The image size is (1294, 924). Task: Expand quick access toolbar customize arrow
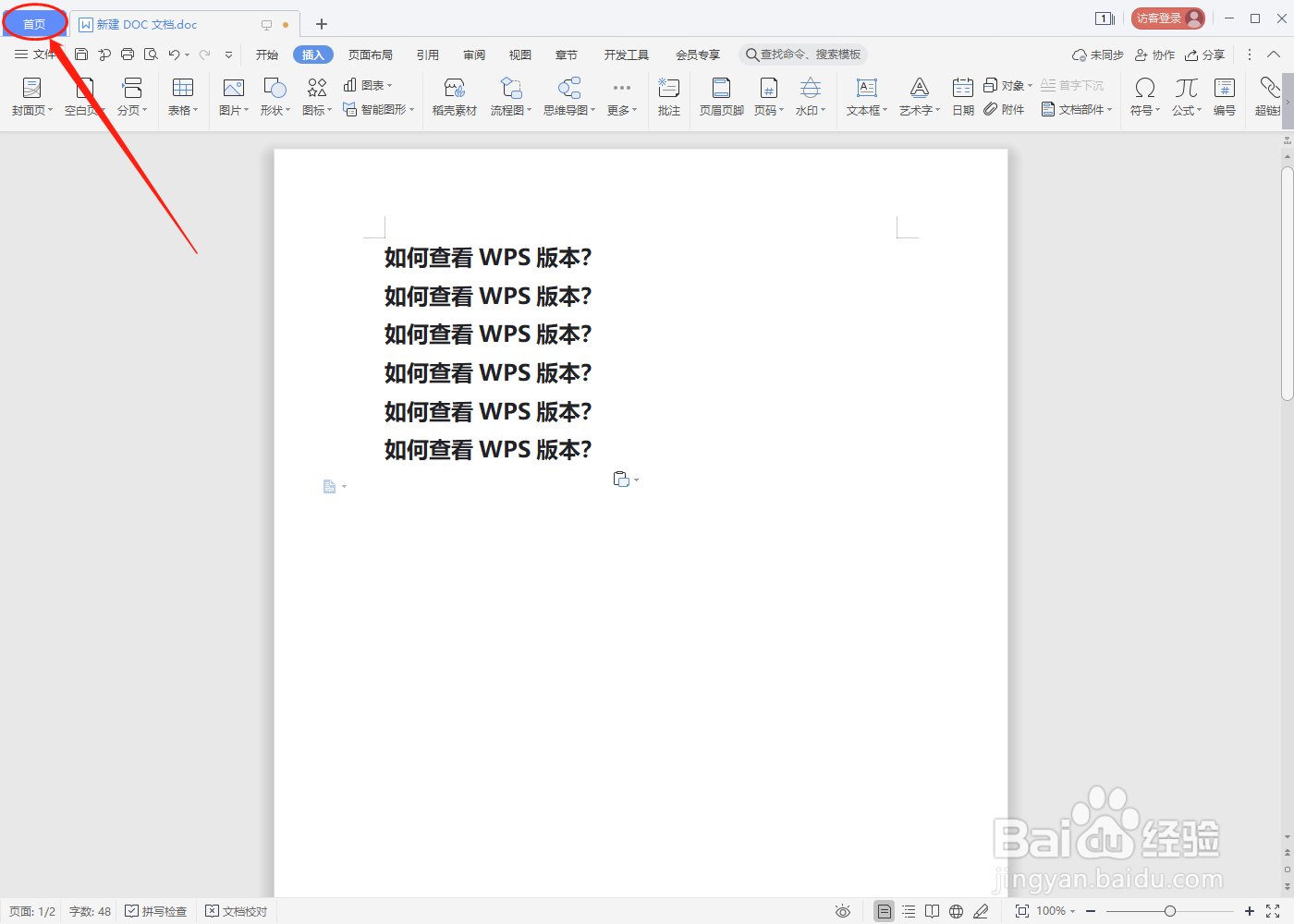[x=228, y=55]
